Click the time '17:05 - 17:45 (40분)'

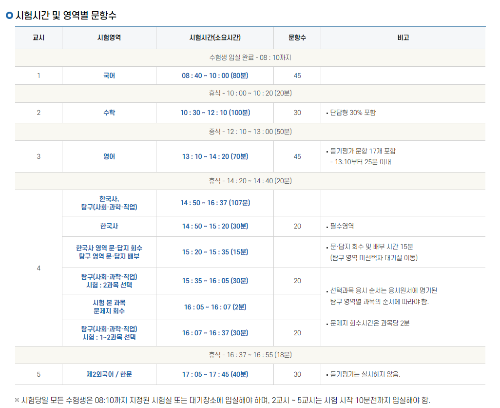click(215, 374)
